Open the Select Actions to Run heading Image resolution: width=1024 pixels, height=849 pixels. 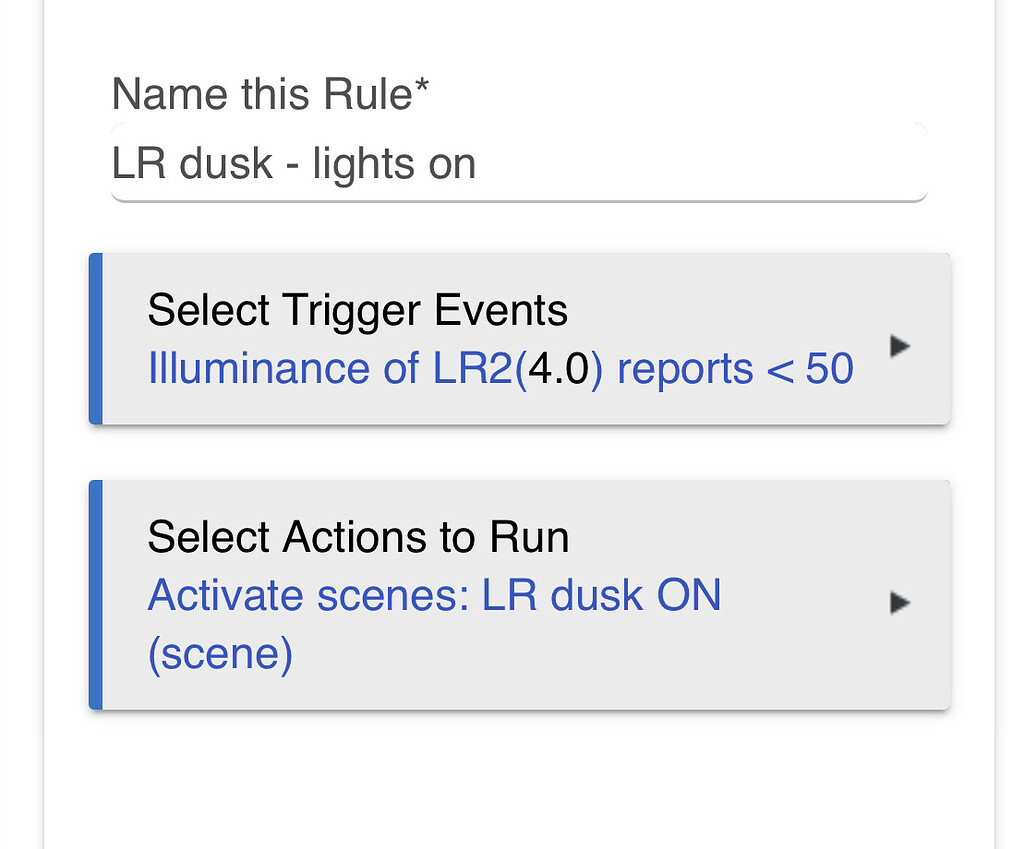pyautogui.click(x=358, y=537)
